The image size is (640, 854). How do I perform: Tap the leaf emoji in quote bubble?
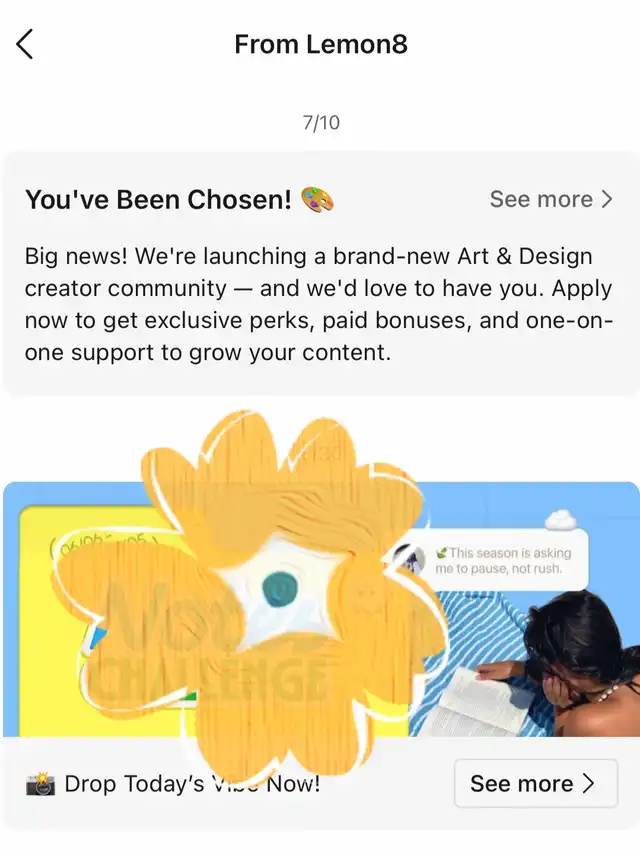tap(442, 553)
